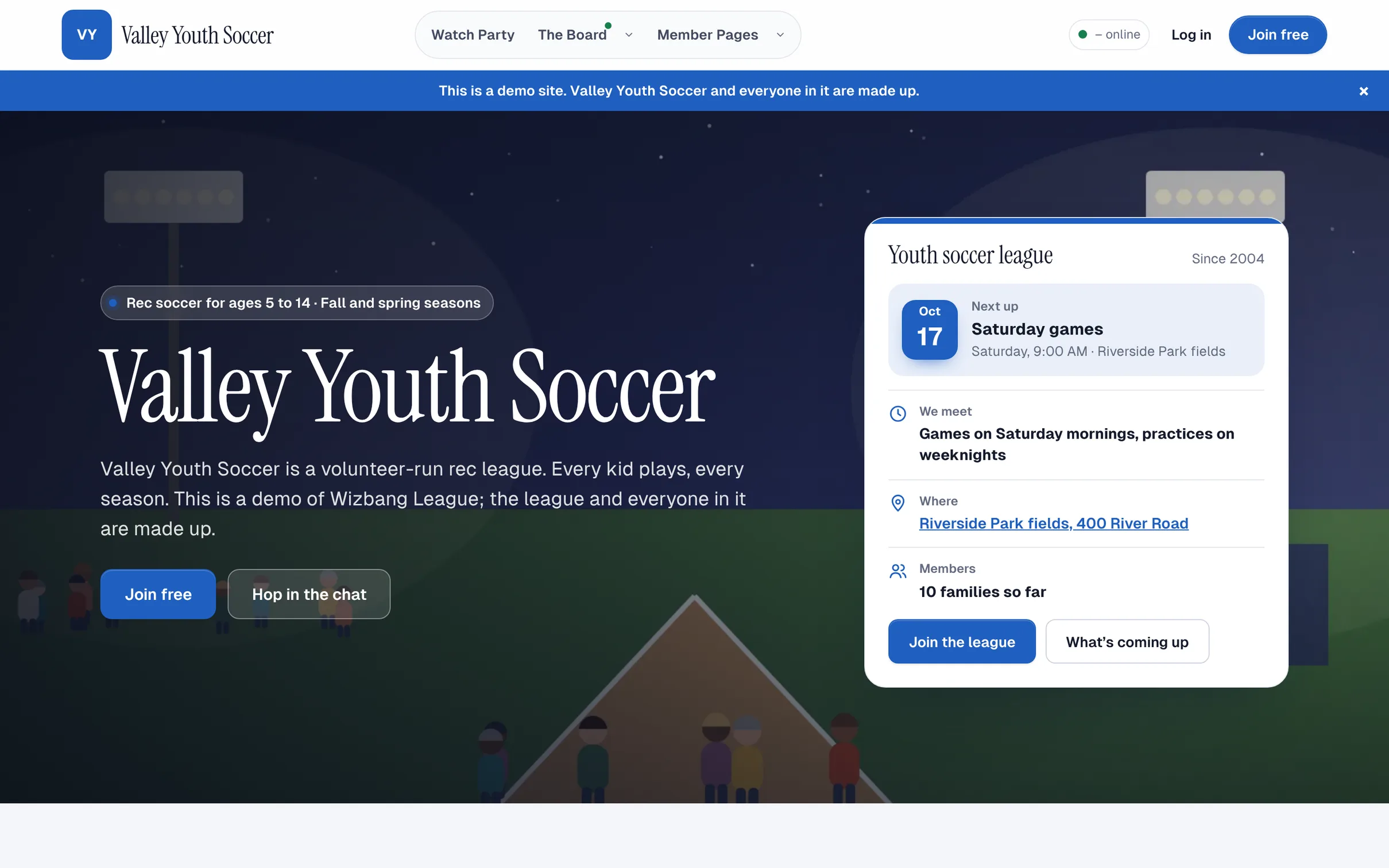Click the VY logo badge
Screen dimensions: 1389x868
pyautogui.click(x=87, y=34)
